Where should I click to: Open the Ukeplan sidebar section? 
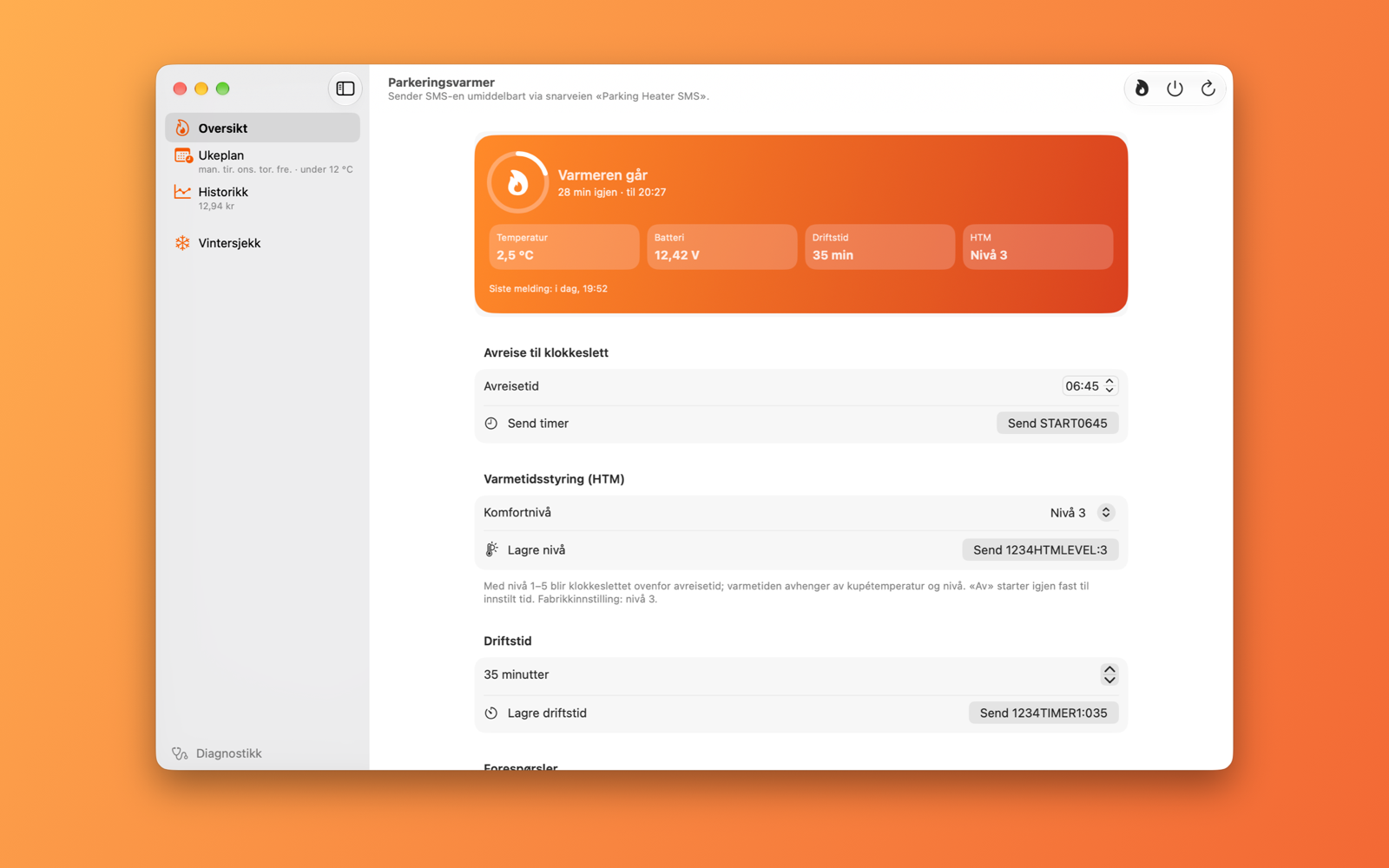(x=262, y=161)
